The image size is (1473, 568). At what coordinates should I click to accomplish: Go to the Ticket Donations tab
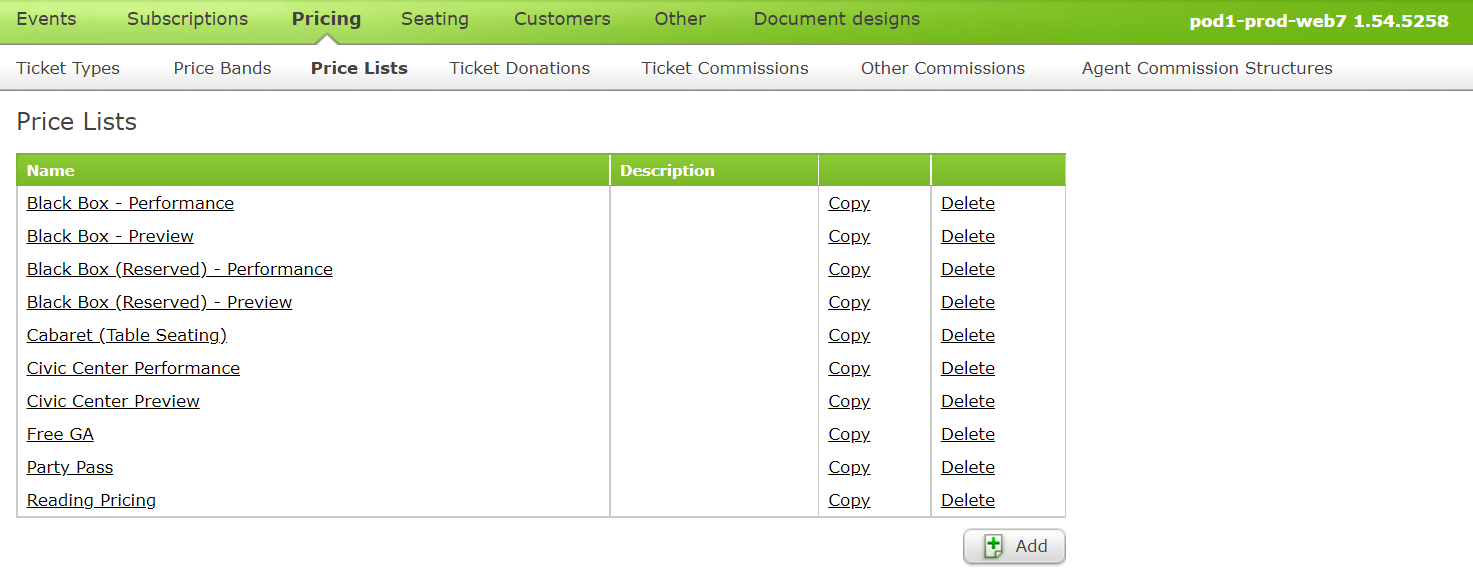(x=520, y=68)
